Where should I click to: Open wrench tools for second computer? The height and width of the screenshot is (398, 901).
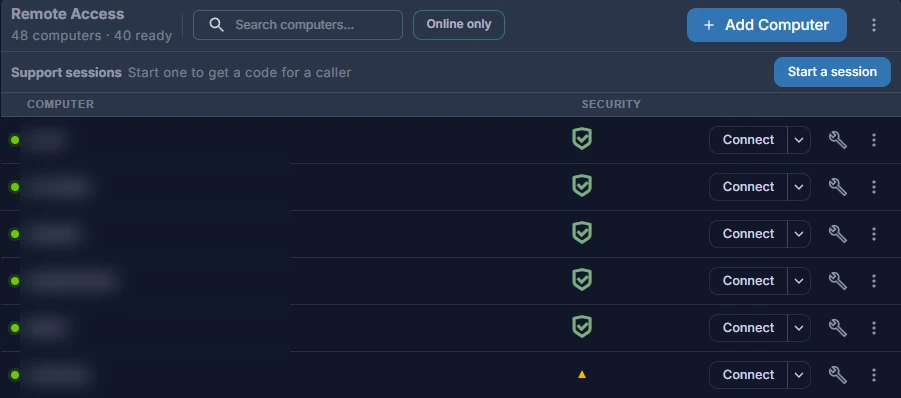point(838,187)
